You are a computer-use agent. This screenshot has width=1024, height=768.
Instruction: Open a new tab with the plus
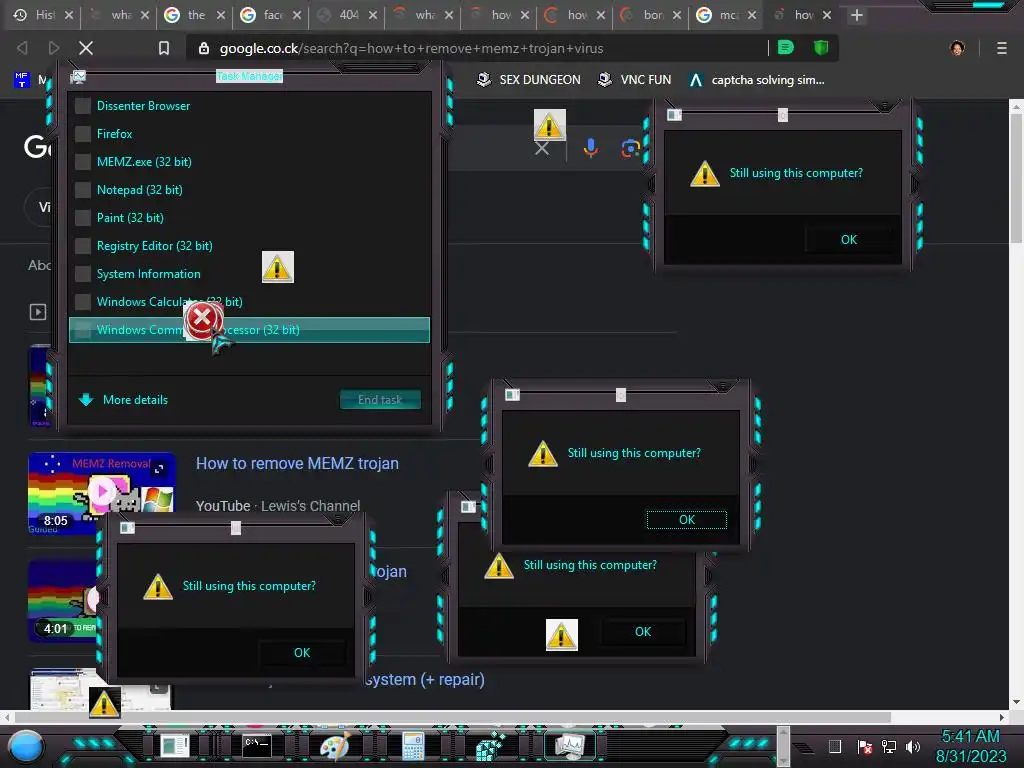857,14
